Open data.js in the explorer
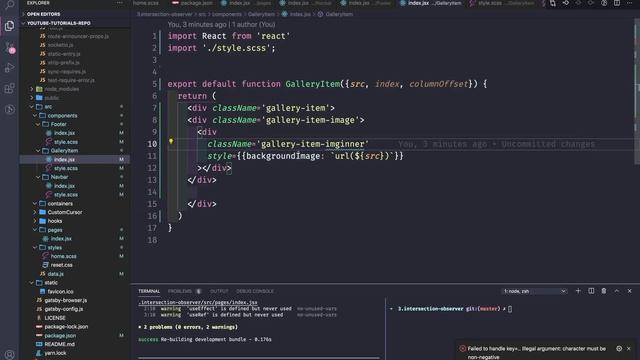640x360 pixels. click(x=56, y=274)
